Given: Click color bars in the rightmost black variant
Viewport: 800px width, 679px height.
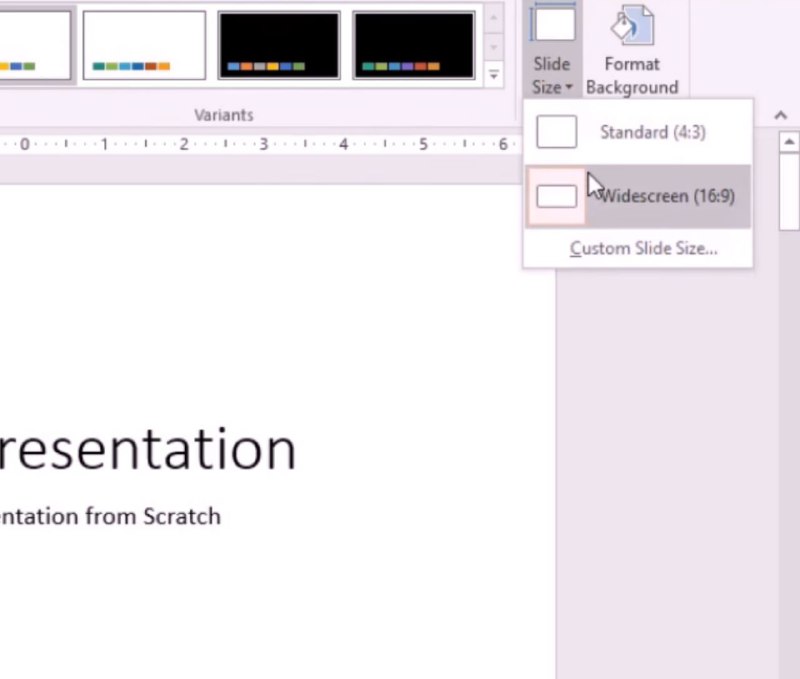Looking at the screenshot, I should click(399, 67).
